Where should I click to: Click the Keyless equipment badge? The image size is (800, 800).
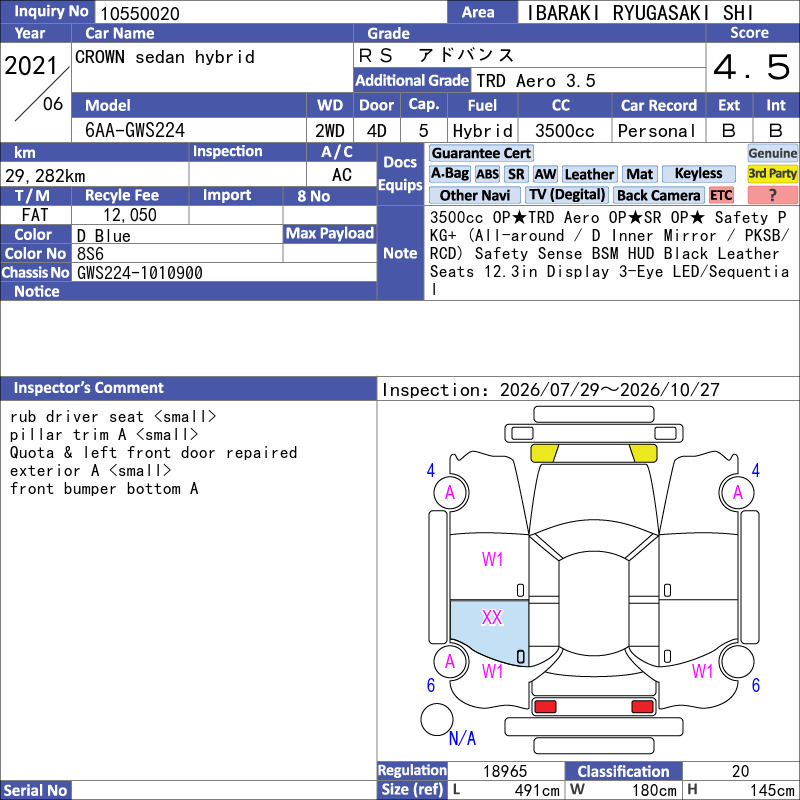pos(698,174)
